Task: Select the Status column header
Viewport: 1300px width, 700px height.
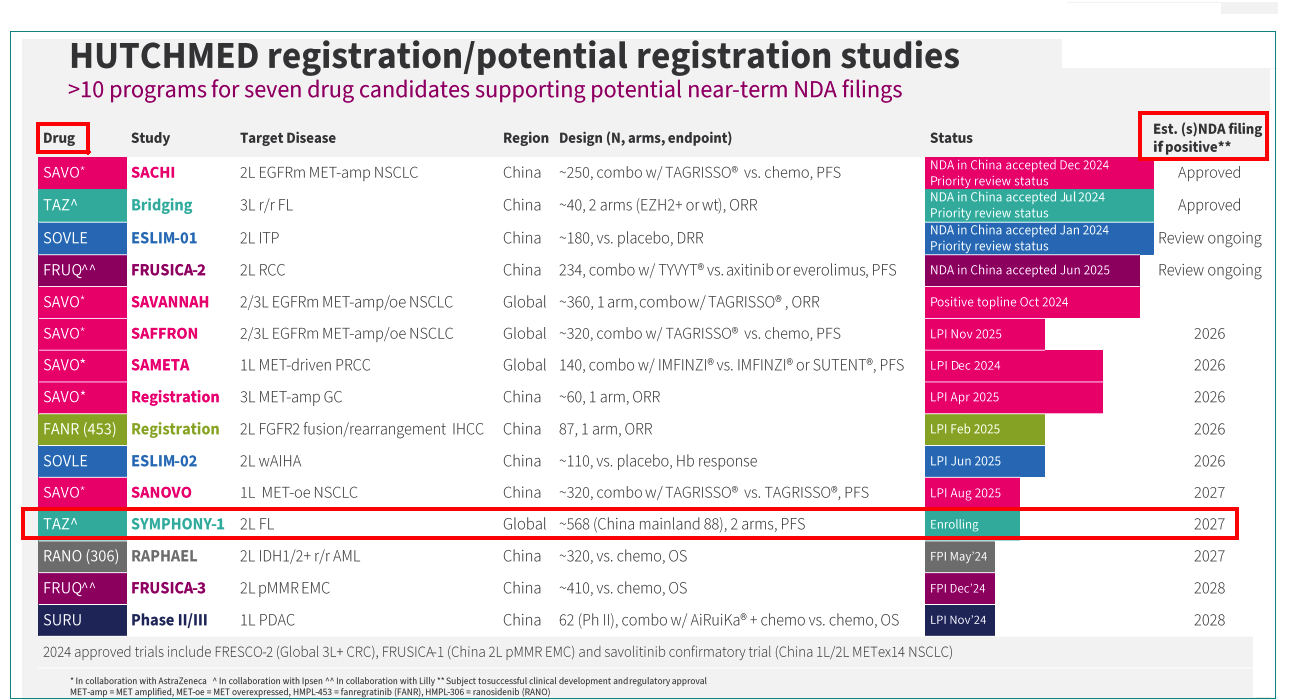Action: pyautogui.click(x=950, y=138)
